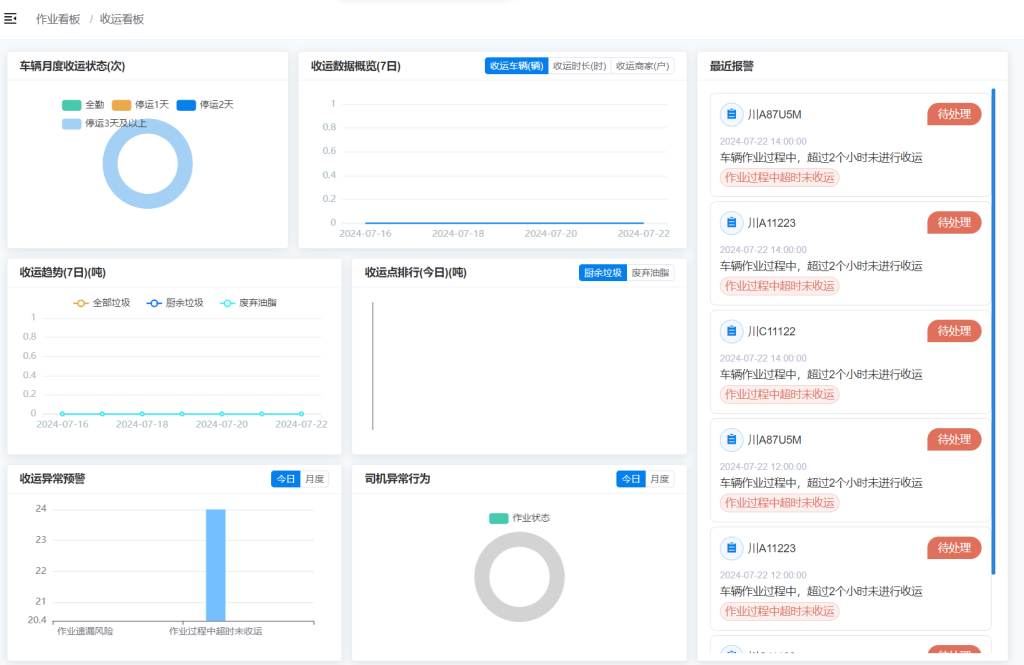Image resolution: width=1024 pixels, height=665 pixels.
Task: Toggle 全勤 legend in monthly status chart
Action: [83, 105]
